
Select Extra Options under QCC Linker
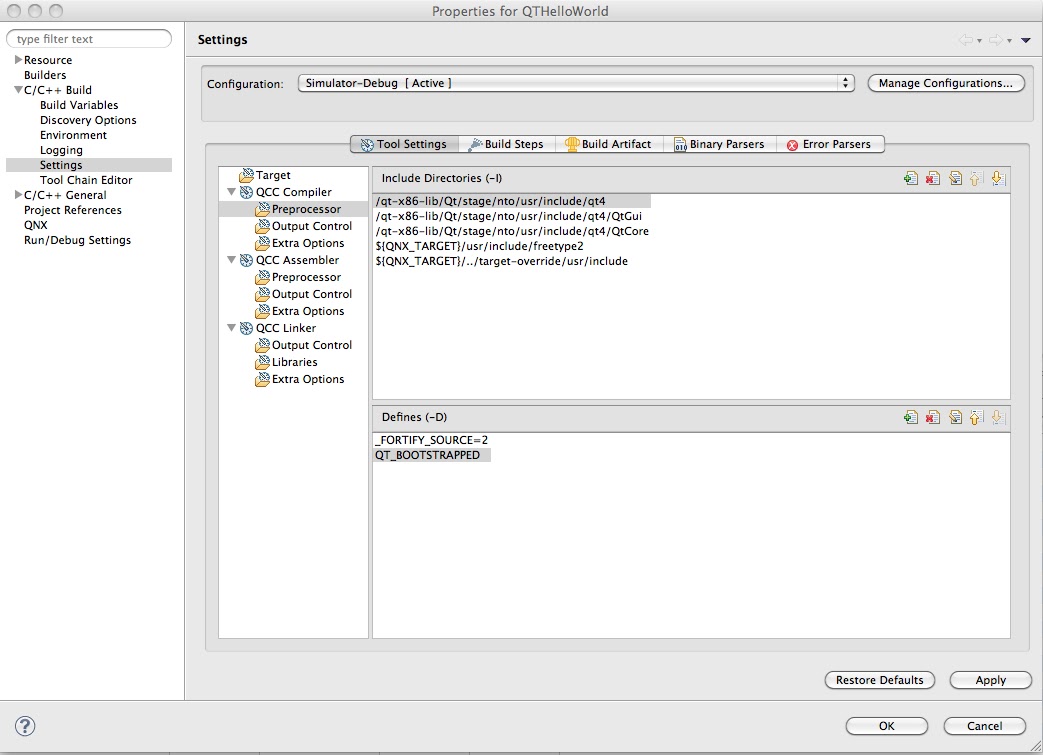click(x=308, y=379)
